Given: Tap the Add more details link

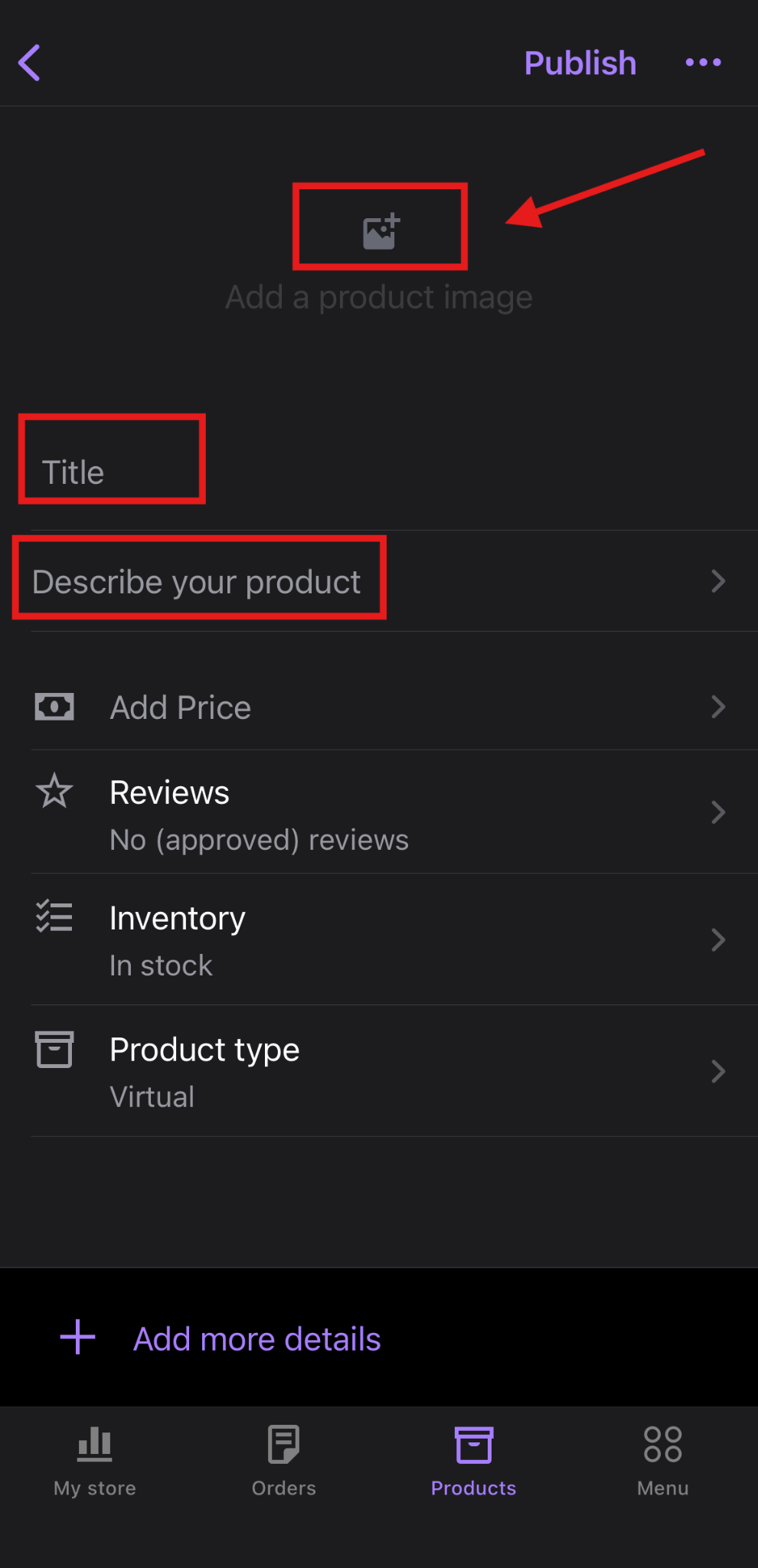Looking at the screenshot, I should pos(256,1339).
